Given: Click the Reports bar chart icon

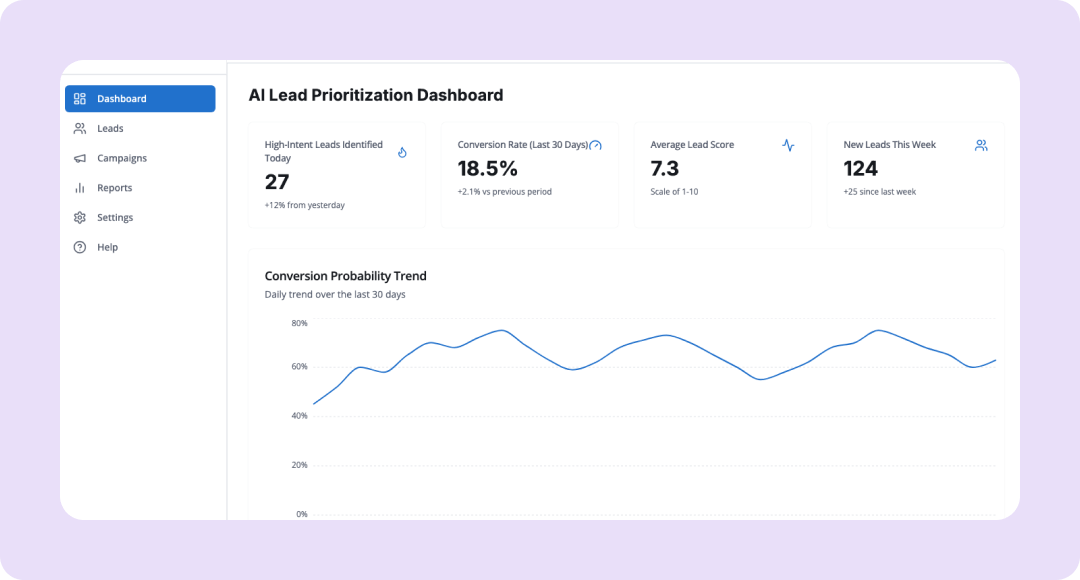Looking at the screenshot, I should pyautogui.click(x=80, y=188).
